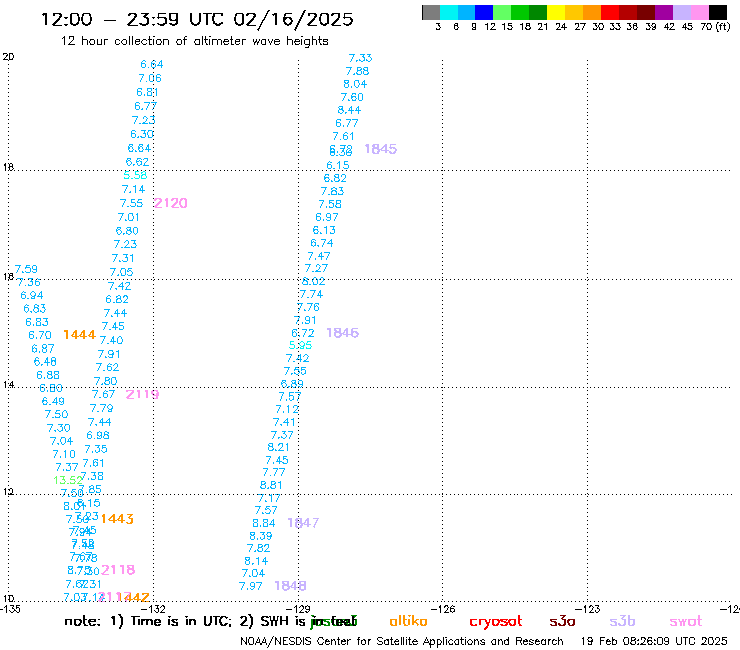This screenshot has width=740, height=650.
Task: Click the wave height value 8.21
Action: pyautogui.click(x=278, y=447)
